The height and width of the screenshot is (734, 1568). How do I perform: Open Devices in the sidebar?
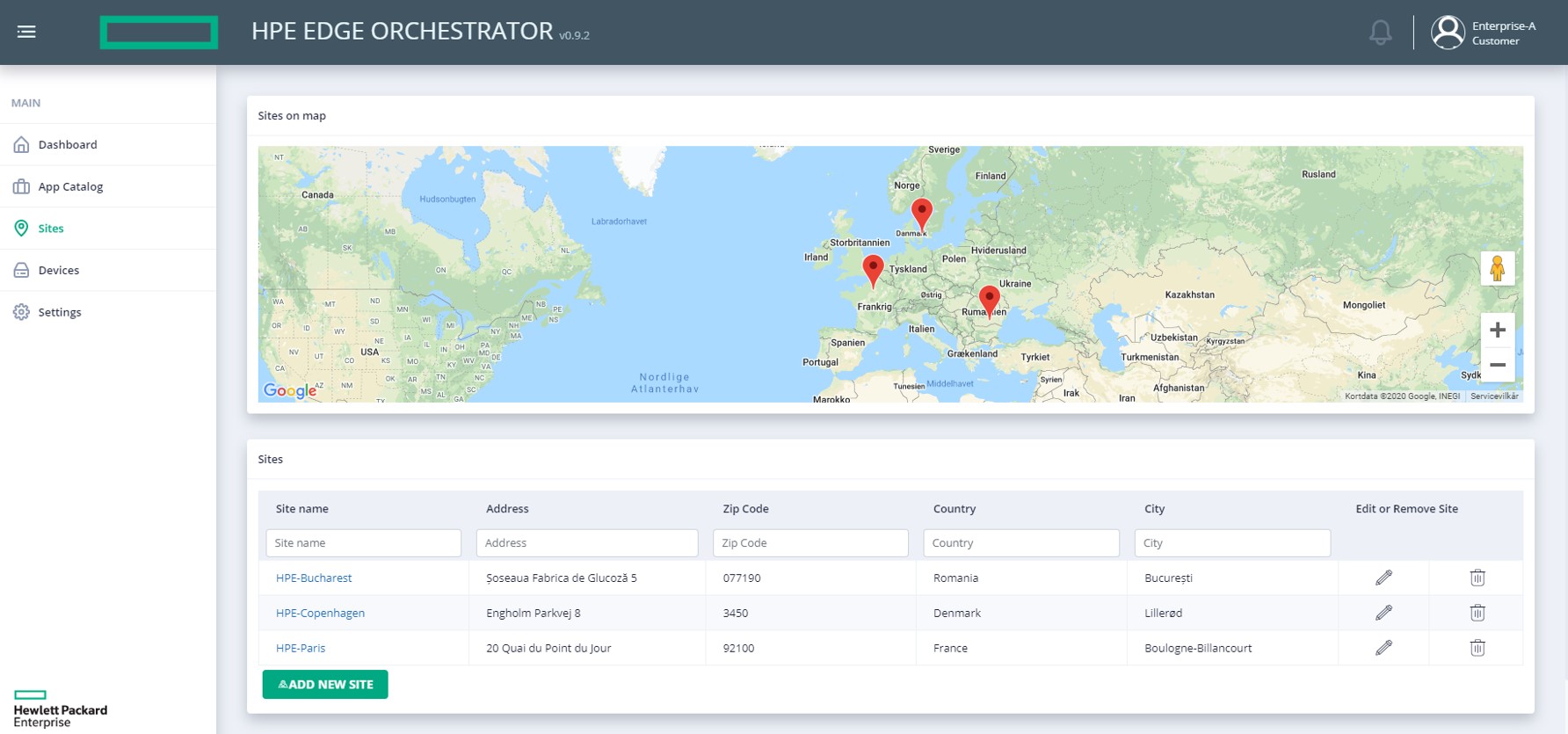tap(59, 270)
